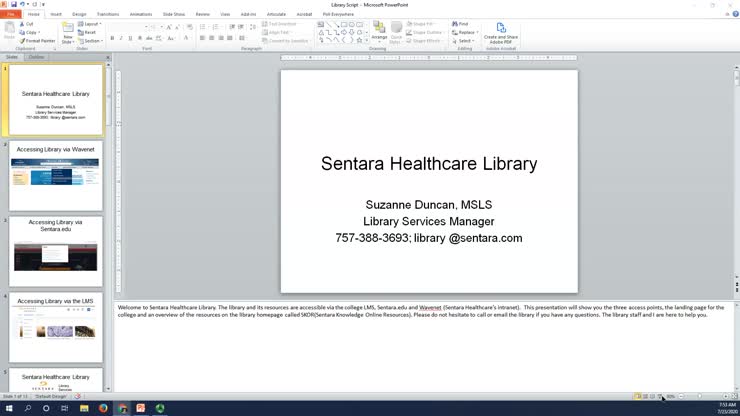Open PowerPoint Help question mark
Screen dimensions: 740x416
coord(735,14)
